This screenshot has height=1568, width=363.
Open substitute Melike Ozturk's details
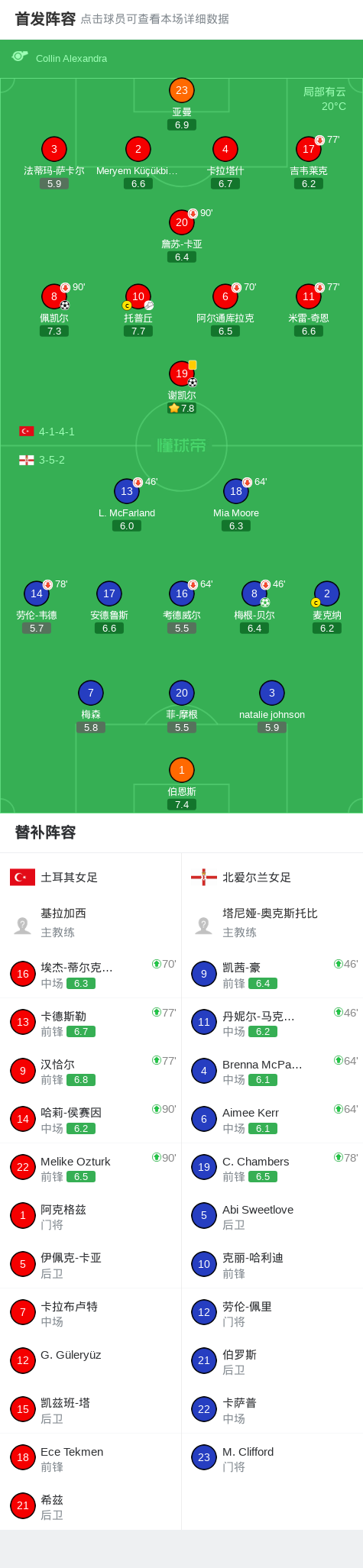(x=91, y=1168)
